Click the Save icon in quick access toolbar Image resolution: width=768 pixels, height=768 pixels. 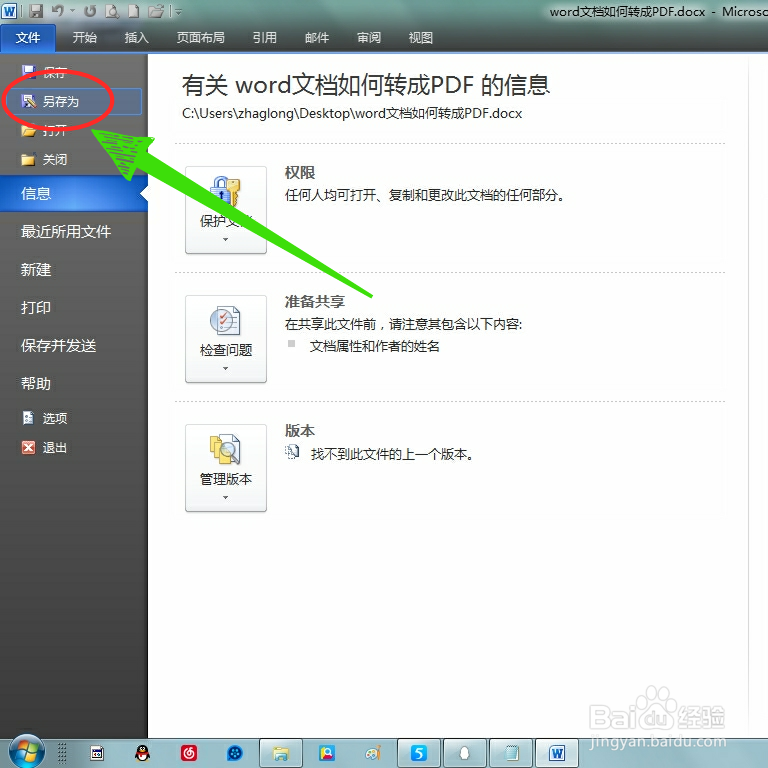coord(36,11)
